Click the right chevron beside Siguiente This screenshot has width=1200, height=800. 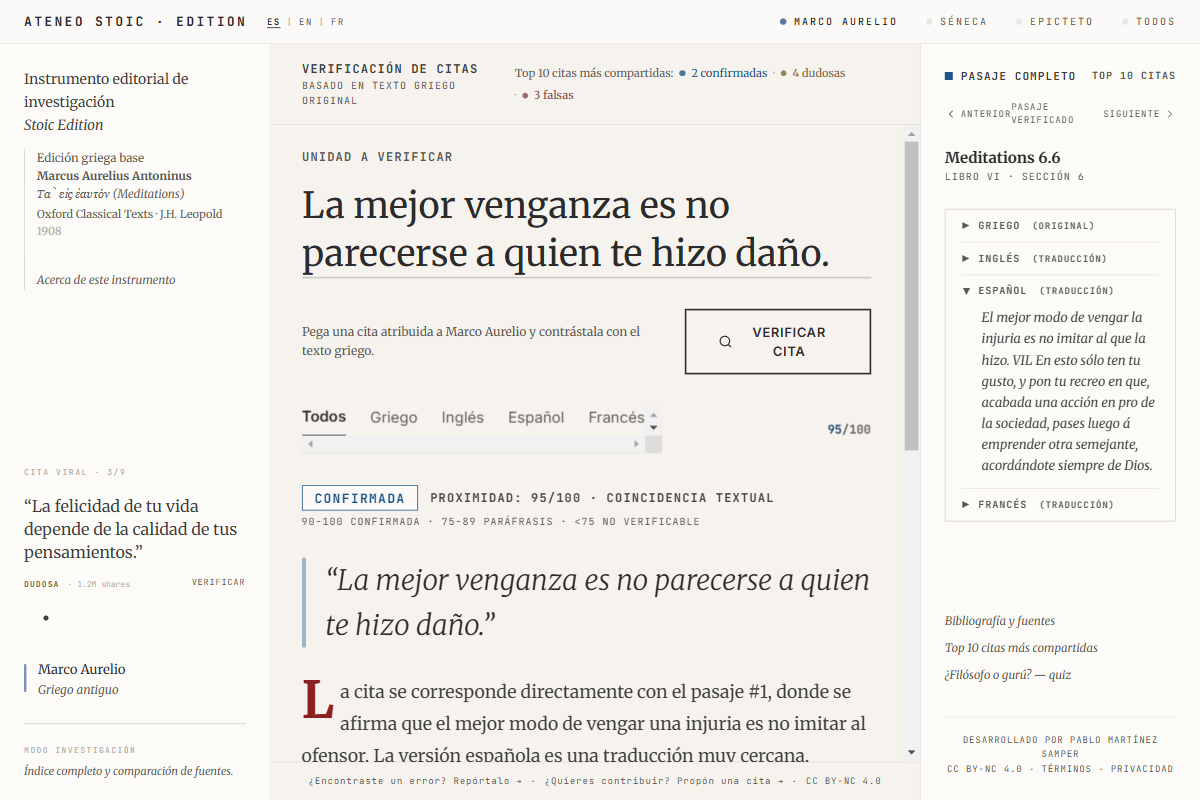click(x=1172, y=114)
